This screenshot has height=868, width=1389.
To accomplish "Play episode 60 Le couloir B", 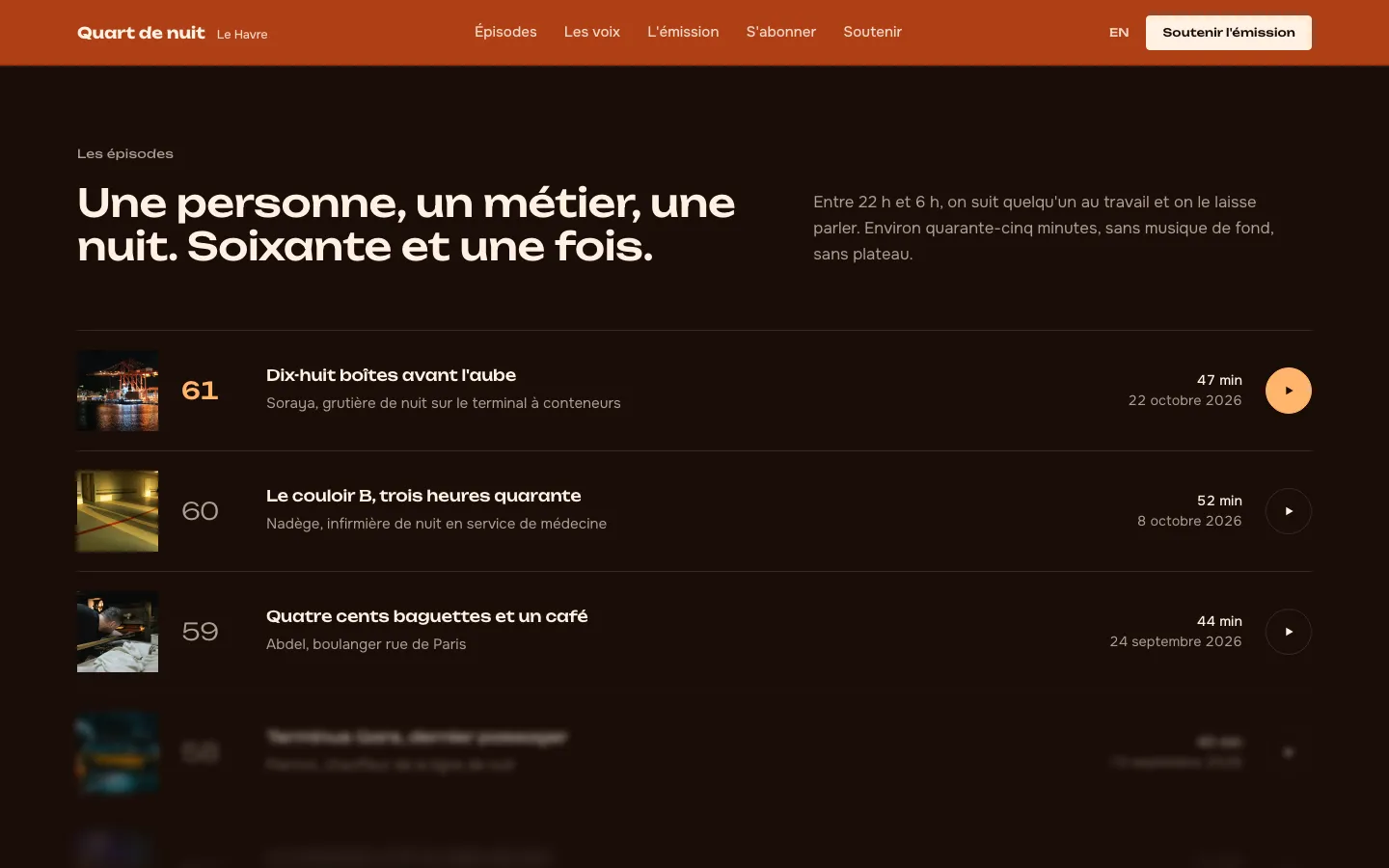I will pos(1288,511).
